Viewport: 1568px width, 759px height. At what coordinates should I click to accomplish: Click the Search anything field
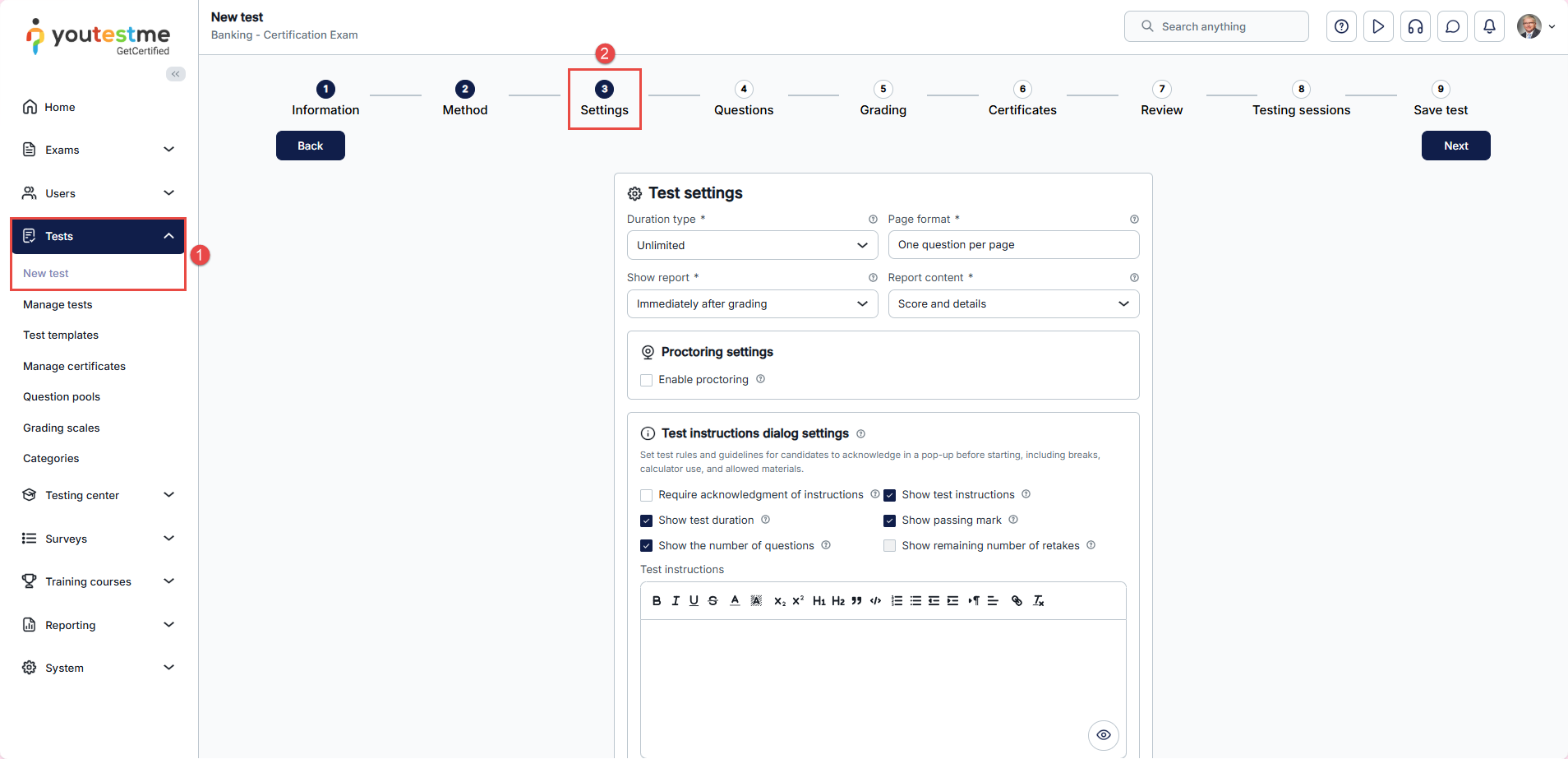pyautogui.click(x=1216, y=26)
